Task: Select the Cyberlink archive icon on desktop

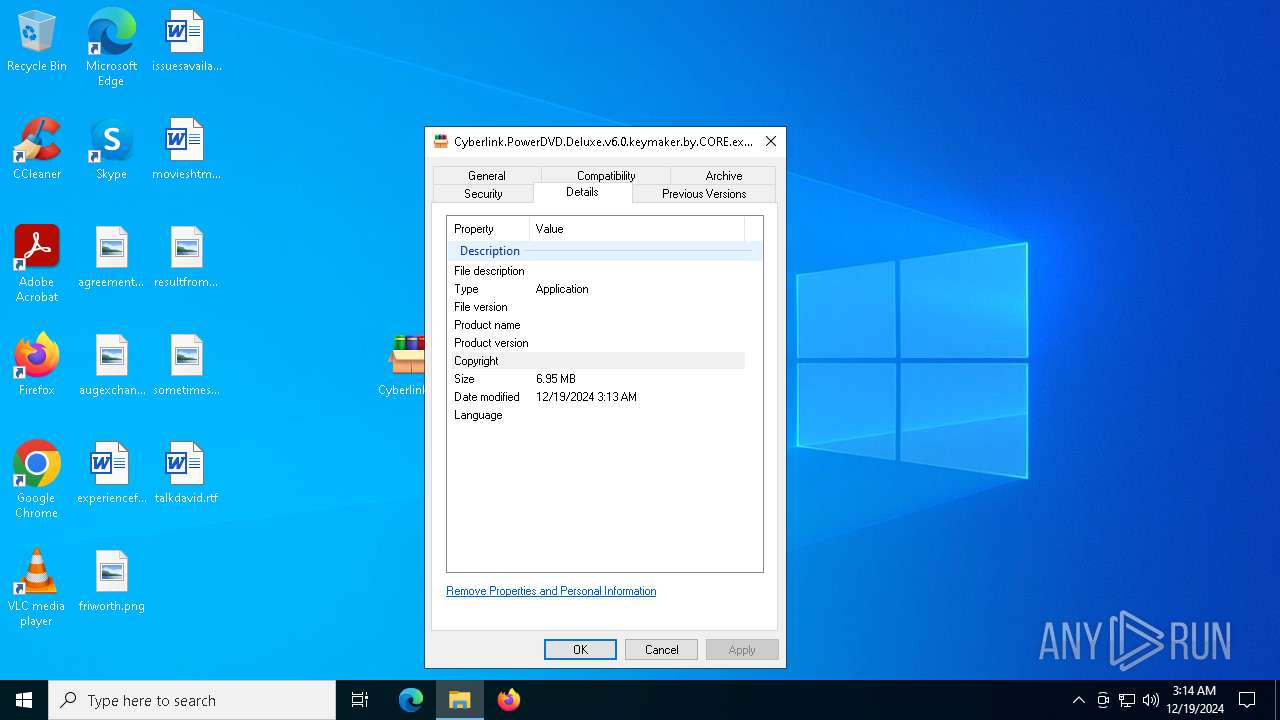Action: tap(402, 366)
